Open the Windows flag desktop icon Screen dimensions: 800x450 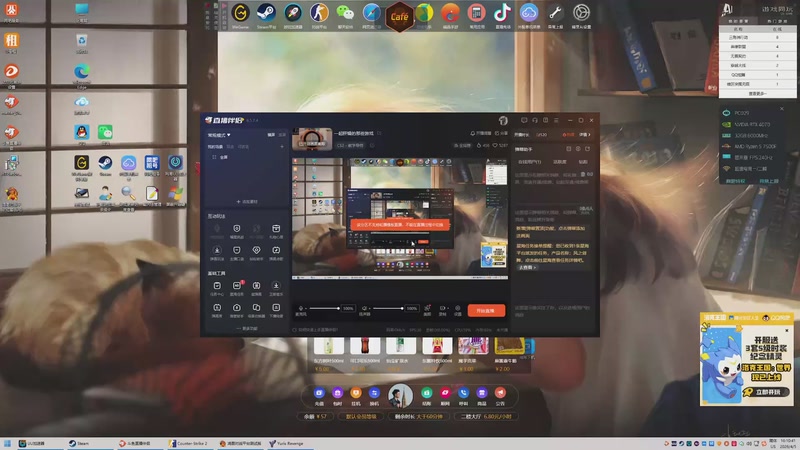pos(176,193)
